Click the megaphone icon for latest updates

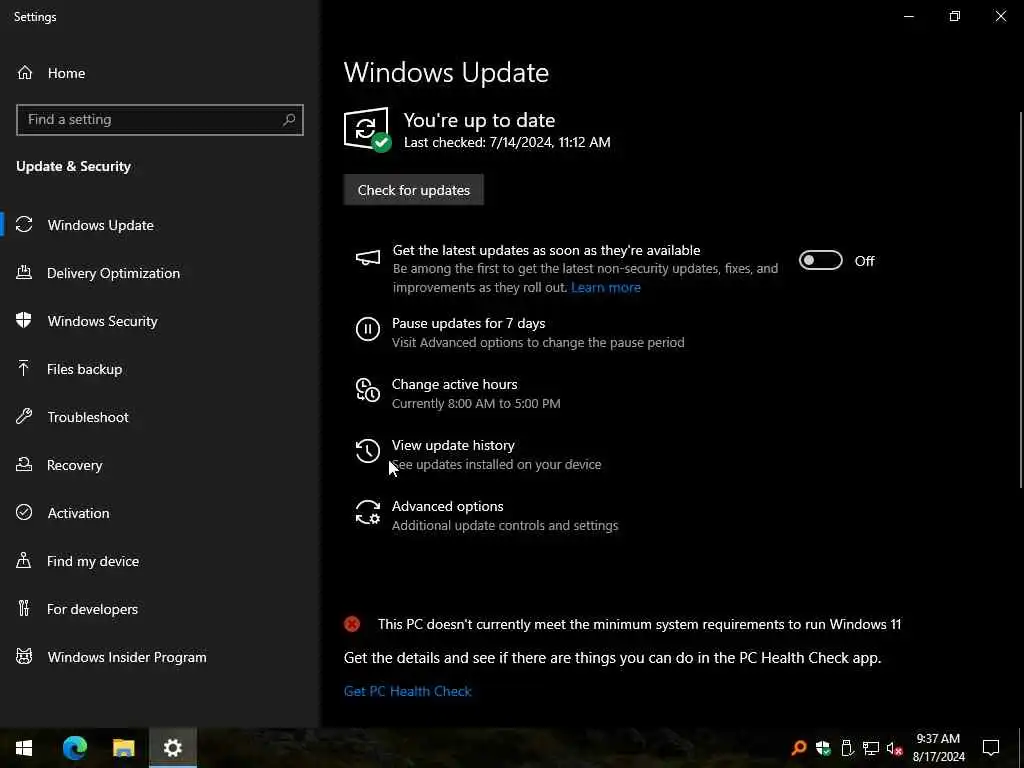coord(368,257)
